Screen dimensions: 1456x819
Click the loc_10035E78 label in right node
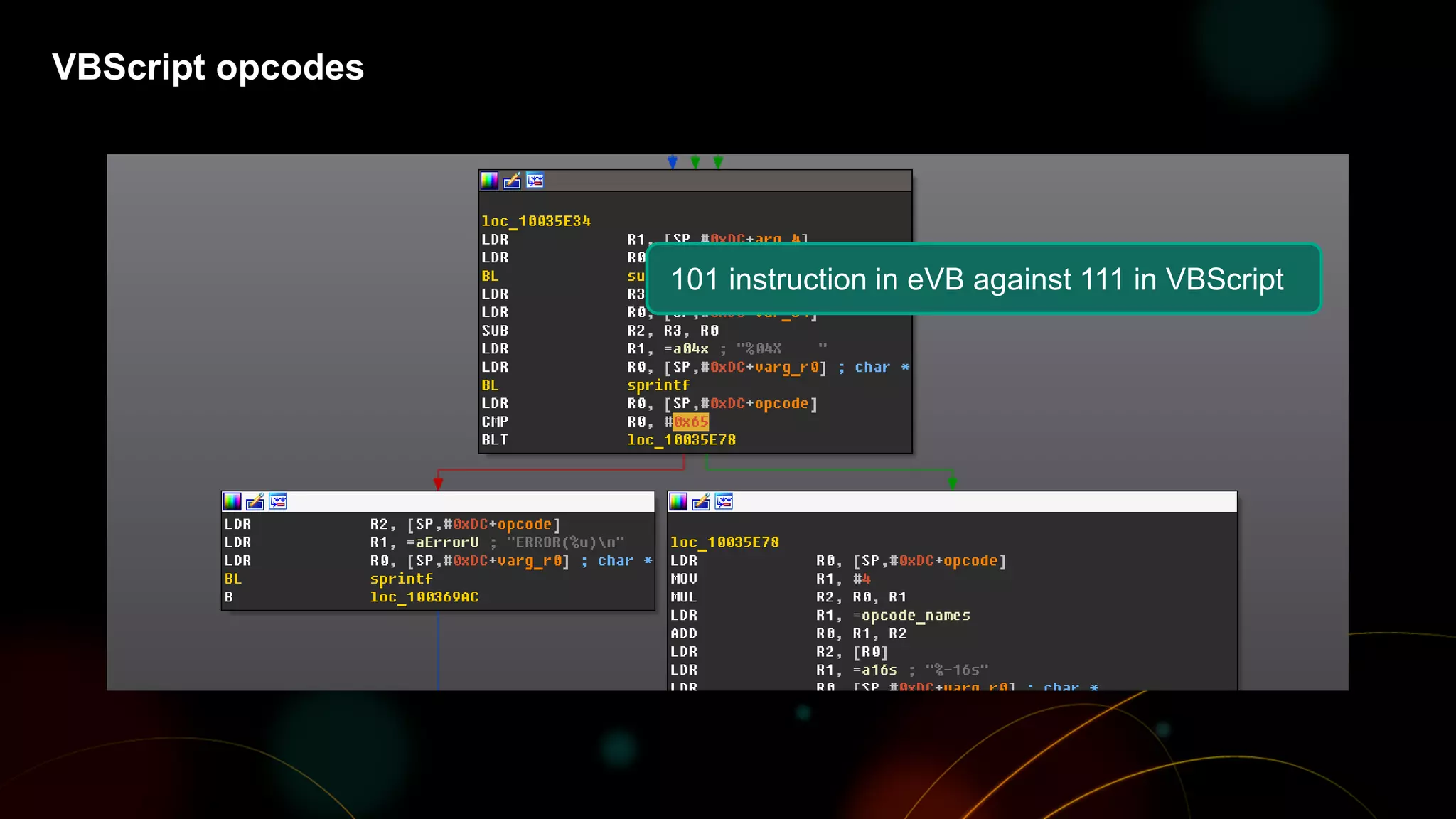(x=724, y=542)
